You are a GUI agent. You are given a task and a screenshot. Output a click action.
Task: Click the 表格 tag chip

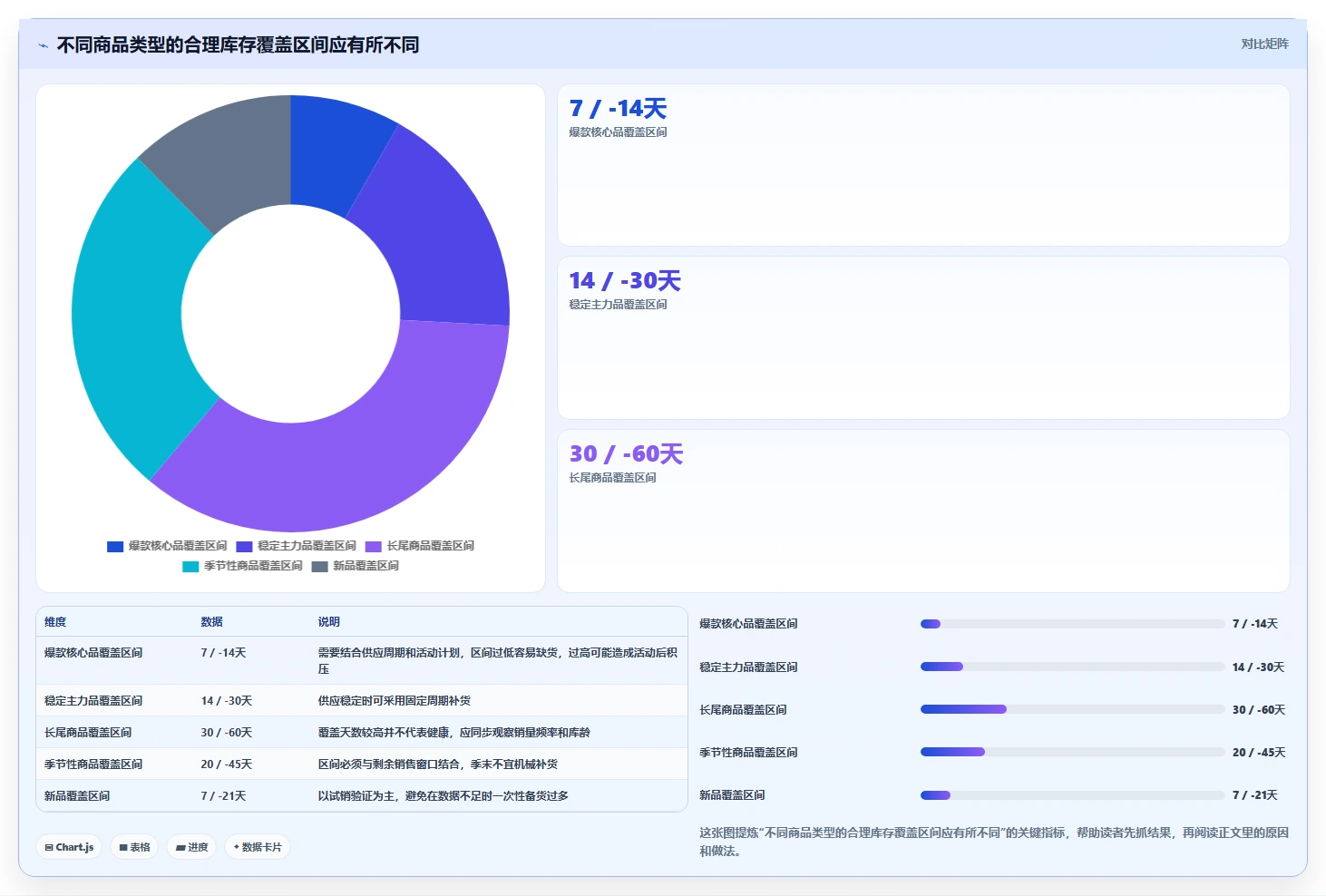134,847
